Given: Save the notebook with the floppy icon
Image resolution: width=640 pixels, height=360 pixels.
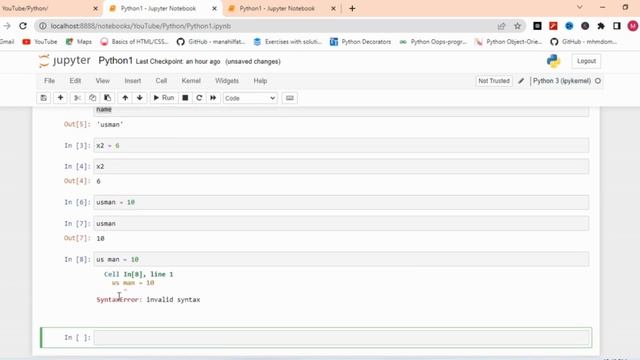Looking at the screenshot, I should [44, 98].
